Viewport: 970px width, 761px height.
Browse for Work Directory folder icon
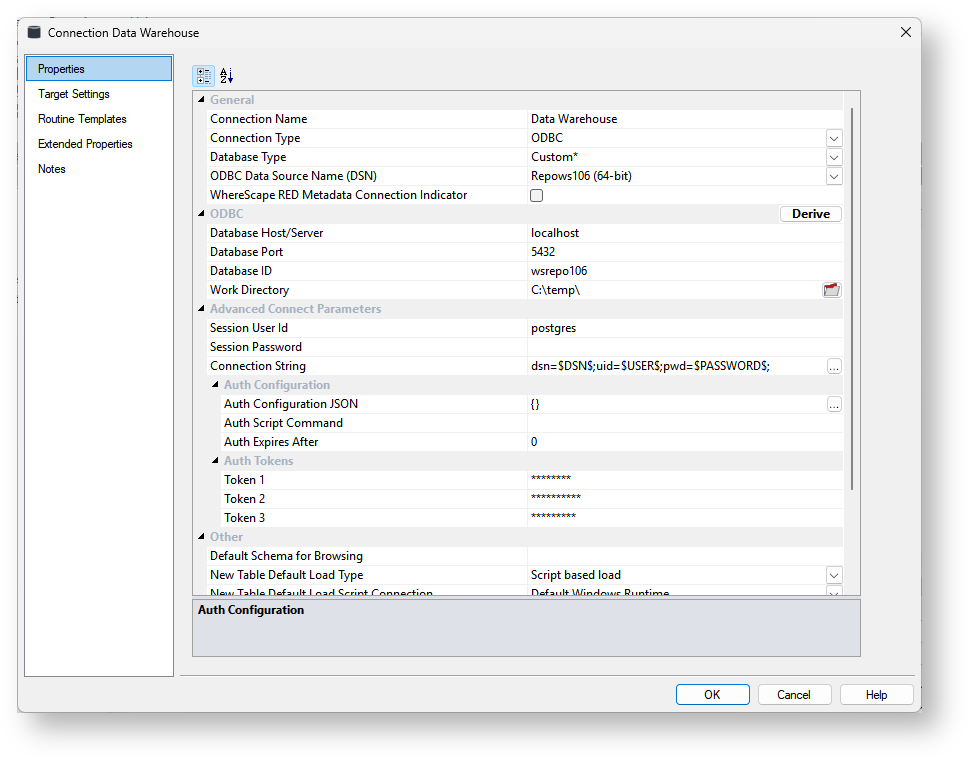click(x=831, y=290)
